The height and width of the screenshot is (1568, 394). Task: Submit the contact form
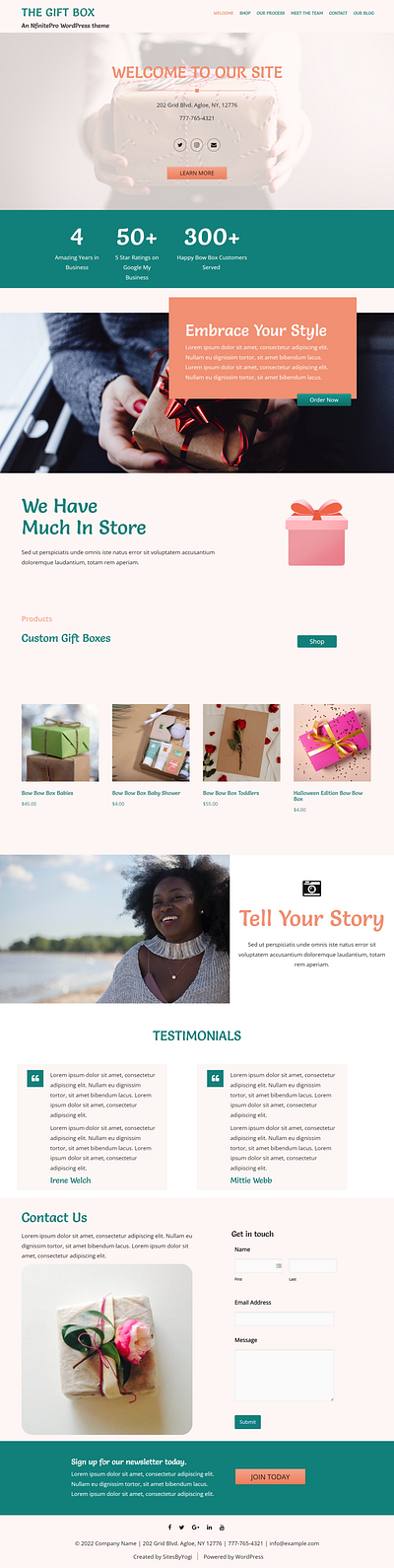247,1422
